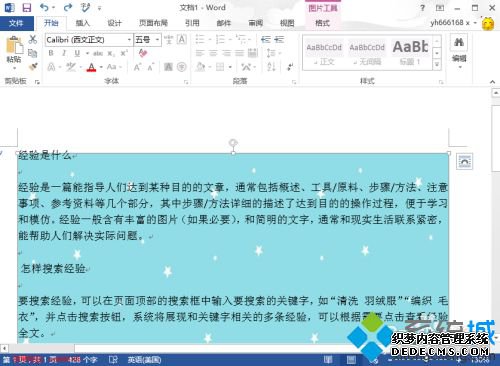Click the Increase Indent icon
The width and height of the screenshot is (500, 366).
coord(279,39)
